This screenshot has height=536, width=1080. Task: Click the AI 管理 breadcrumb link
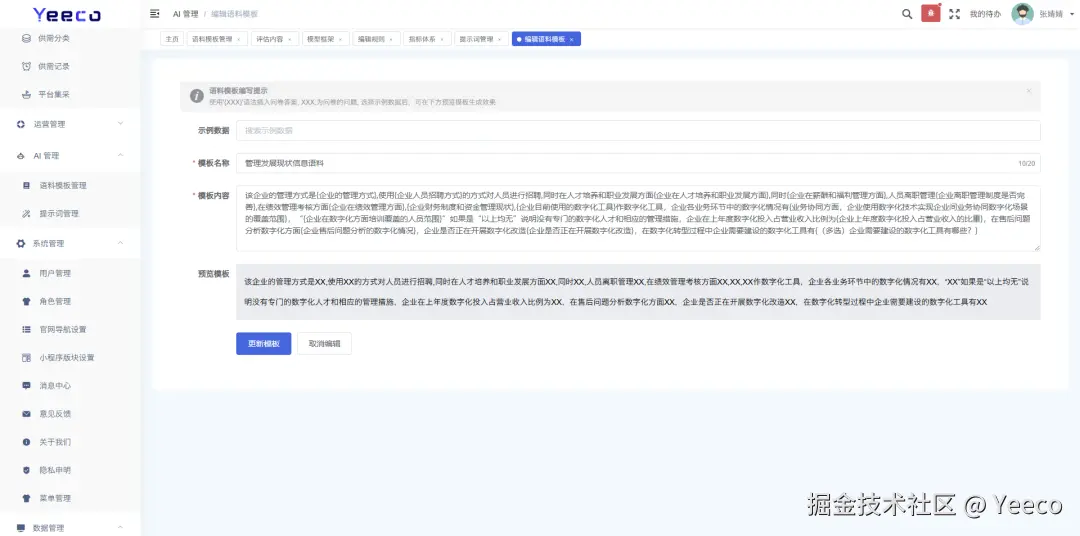tap(185, 14)
